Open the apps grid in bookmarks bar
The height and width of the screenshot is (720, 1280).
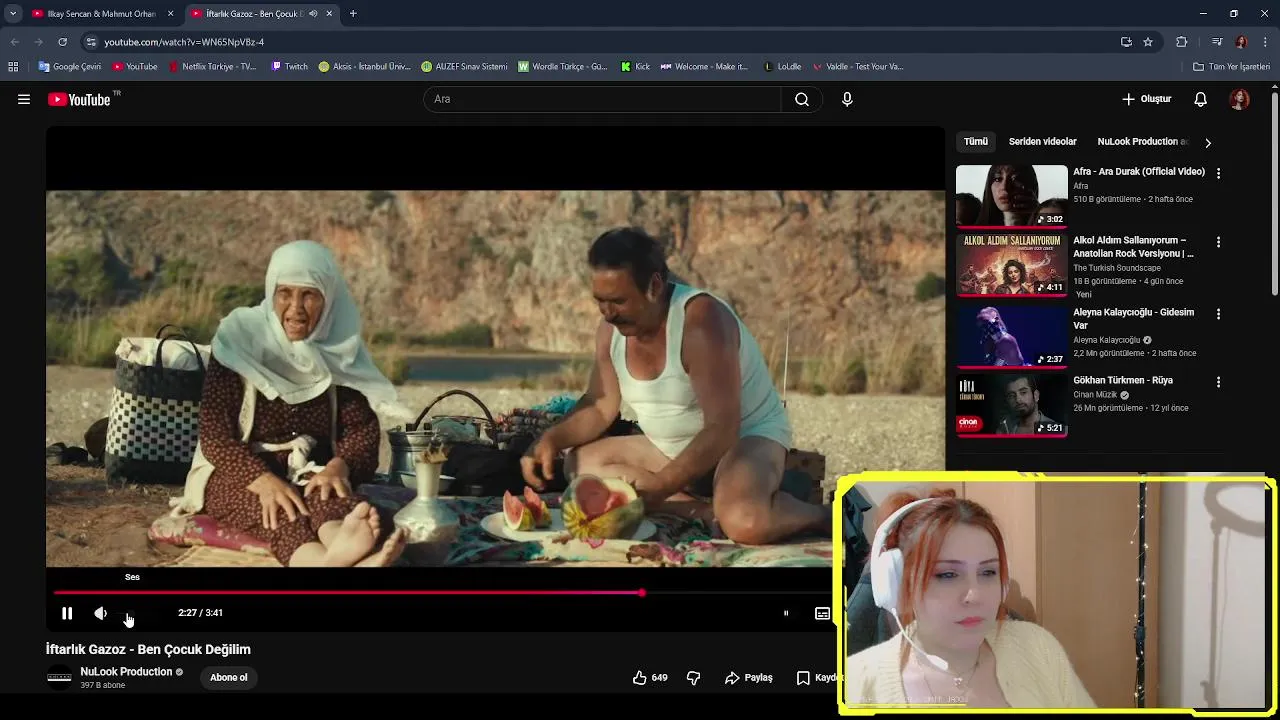click(x=13, y=67)
